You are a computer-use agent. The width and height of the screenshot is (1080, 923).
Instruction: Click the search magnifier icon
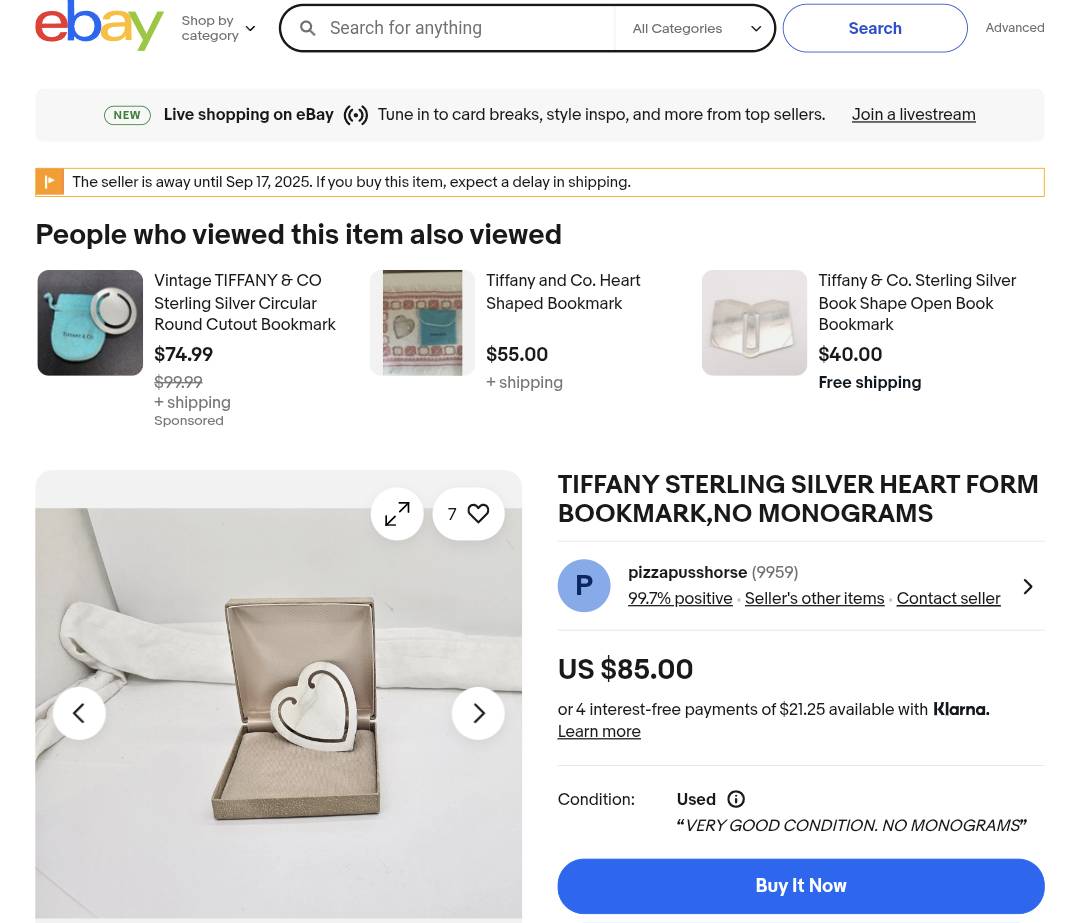pos(307,28)
